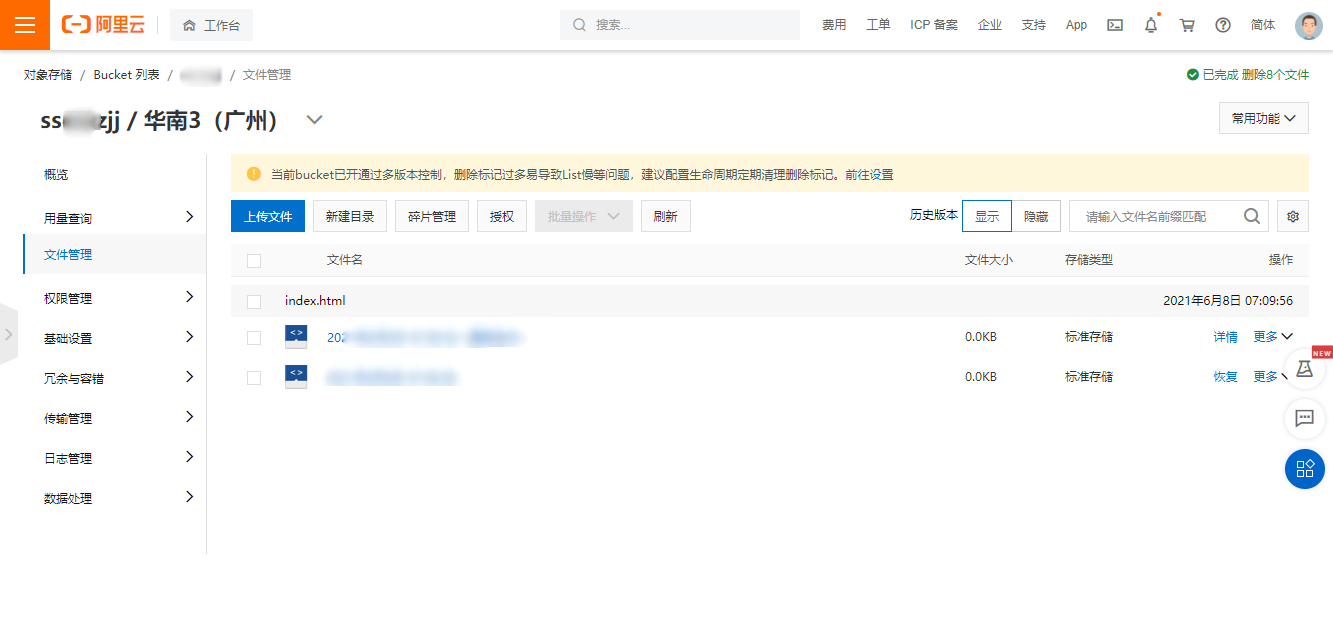1333x617 pixels.
Task: Go to Bucket 列表 breadcrumb
Action: click(127, 75)
